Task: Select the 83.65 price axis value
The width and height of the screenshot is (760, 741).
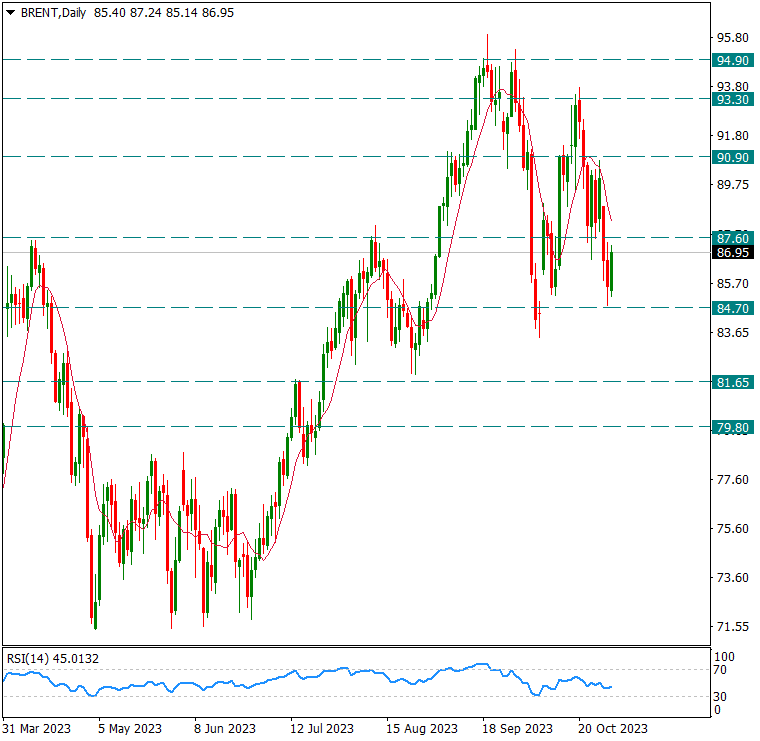Action: click(x=733, y=332)
